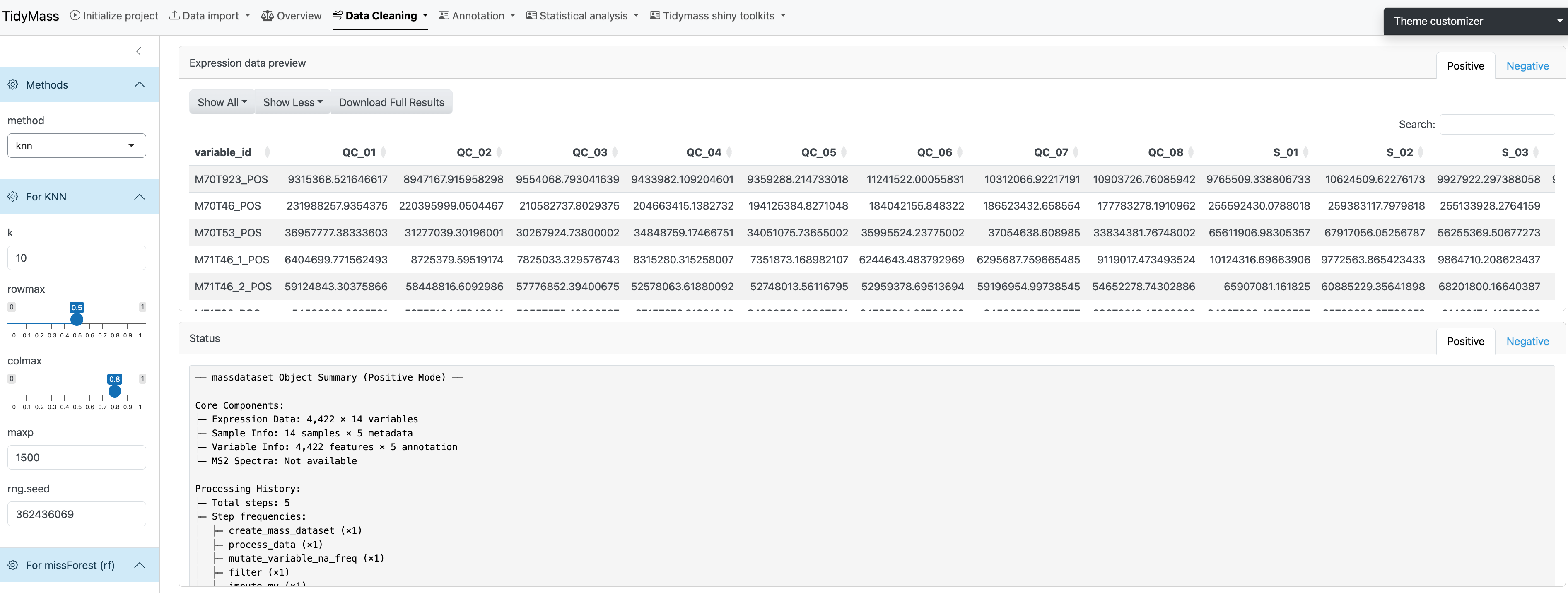Click the Initialize project play icon
The height and width of the screenshot is (593, 1568).
point(75,15)
